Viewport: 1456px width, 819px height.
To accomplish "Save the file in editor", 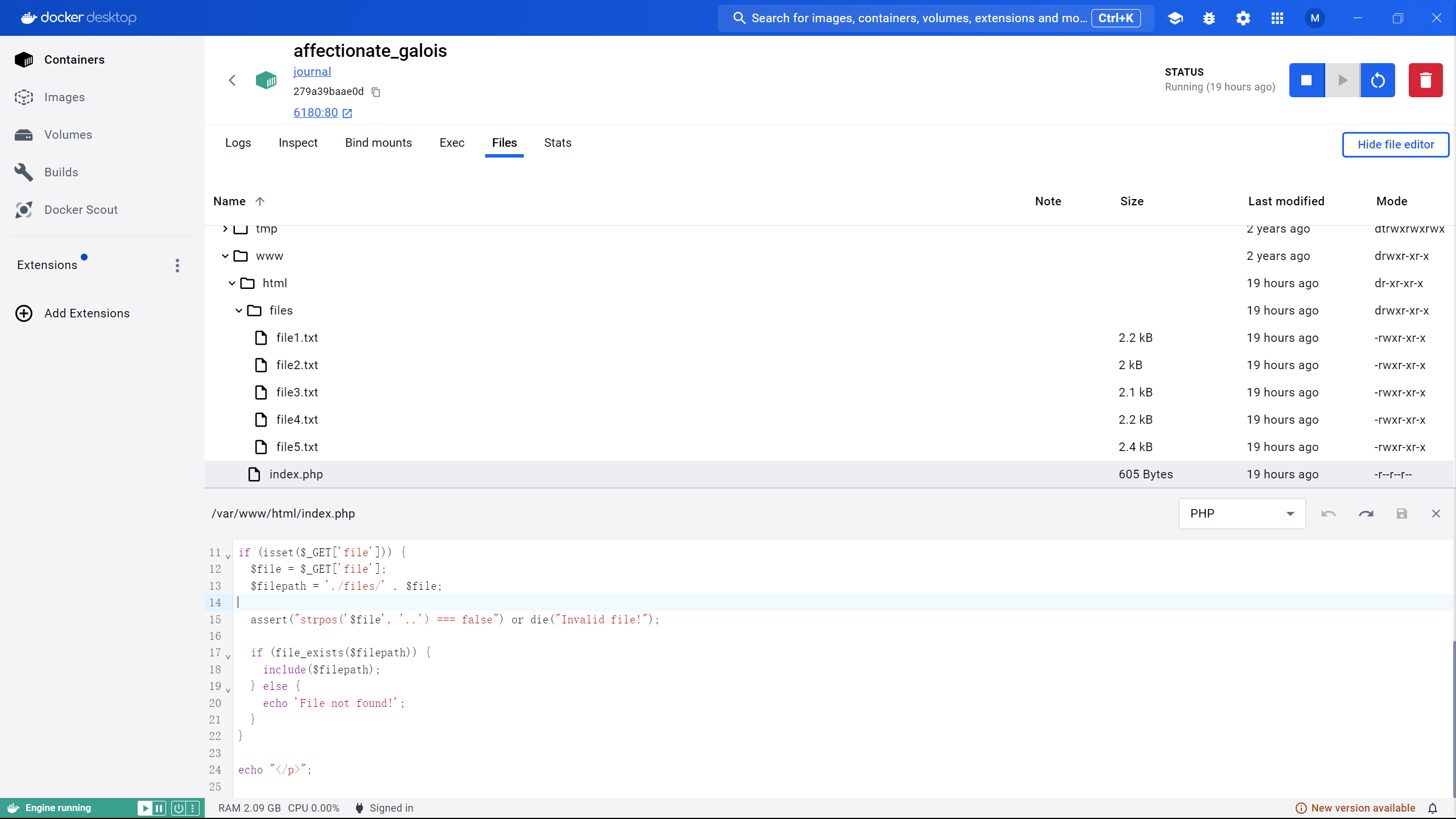I will tap(1401, 514).
